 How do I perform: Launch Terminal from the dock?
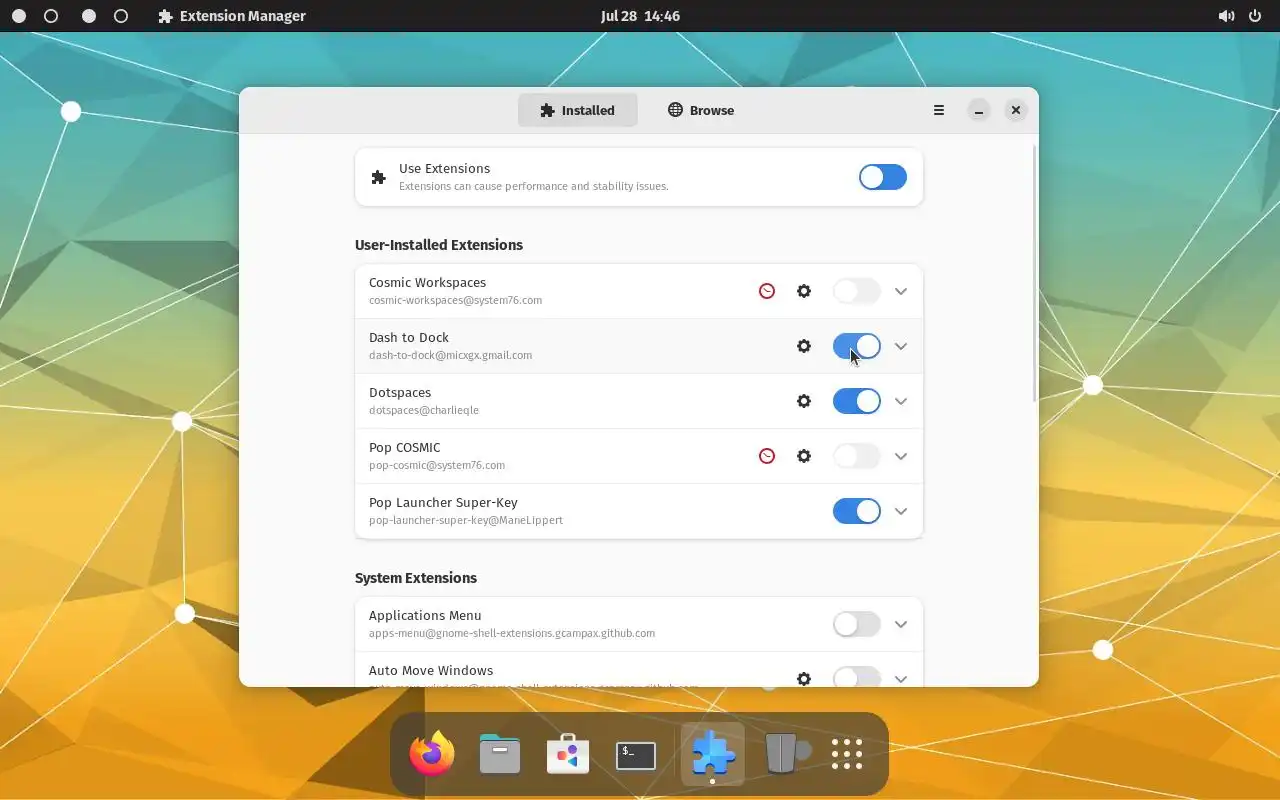(x=636, y=755)
